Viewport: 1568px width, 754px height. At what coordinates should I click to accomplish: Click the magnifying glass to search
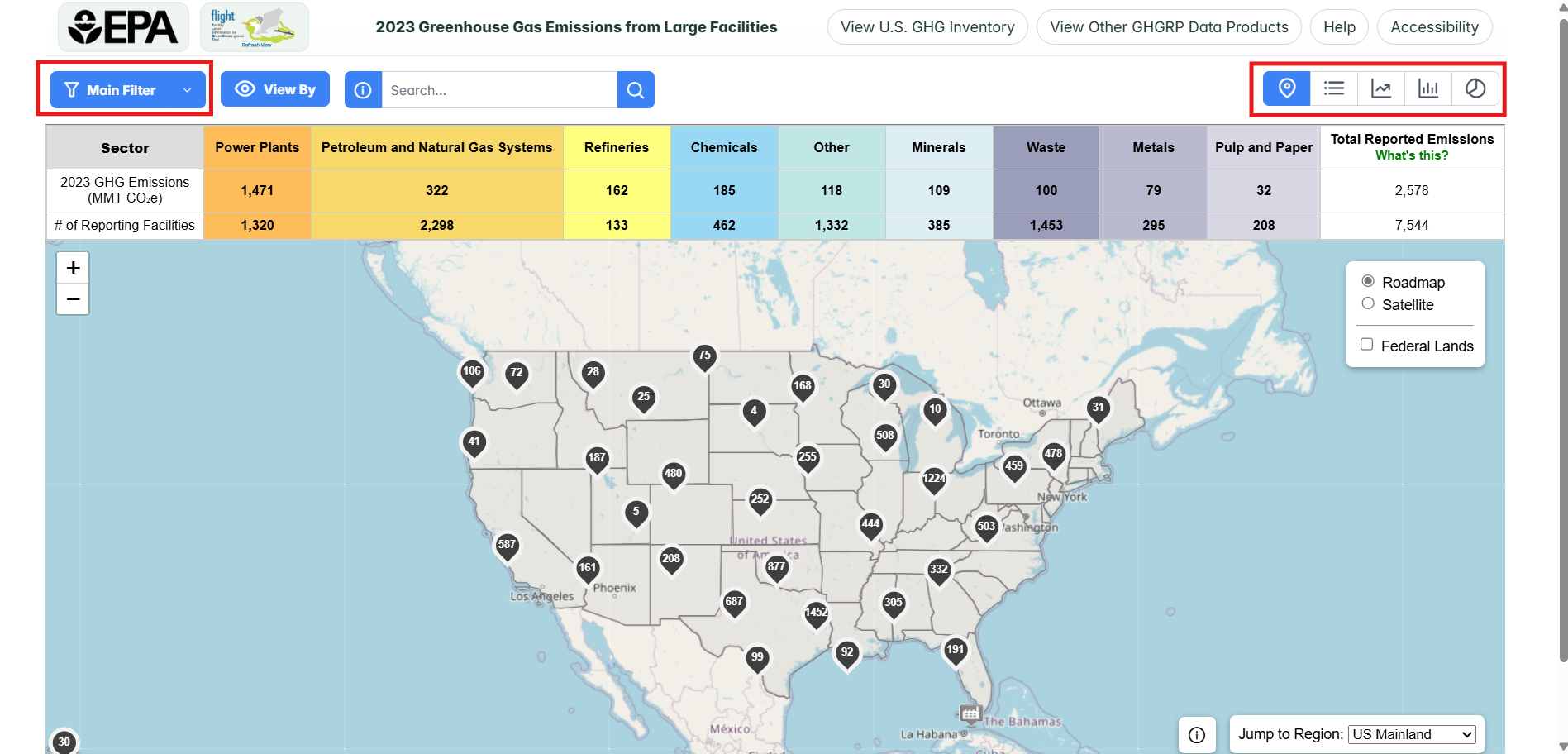(x=635, y=89)
